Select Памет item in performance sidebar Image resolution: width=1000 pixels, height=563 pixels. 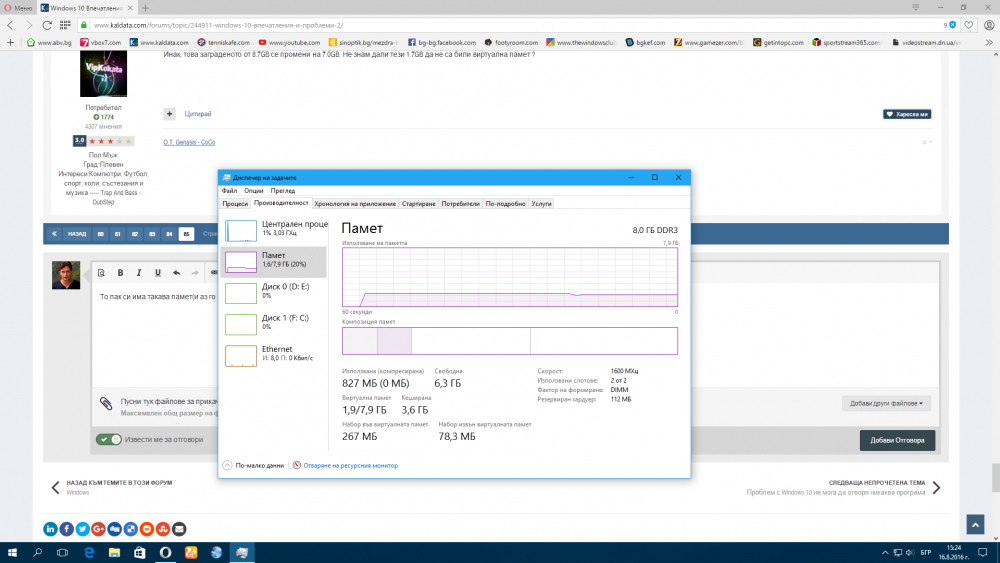[x=275, y=261]
